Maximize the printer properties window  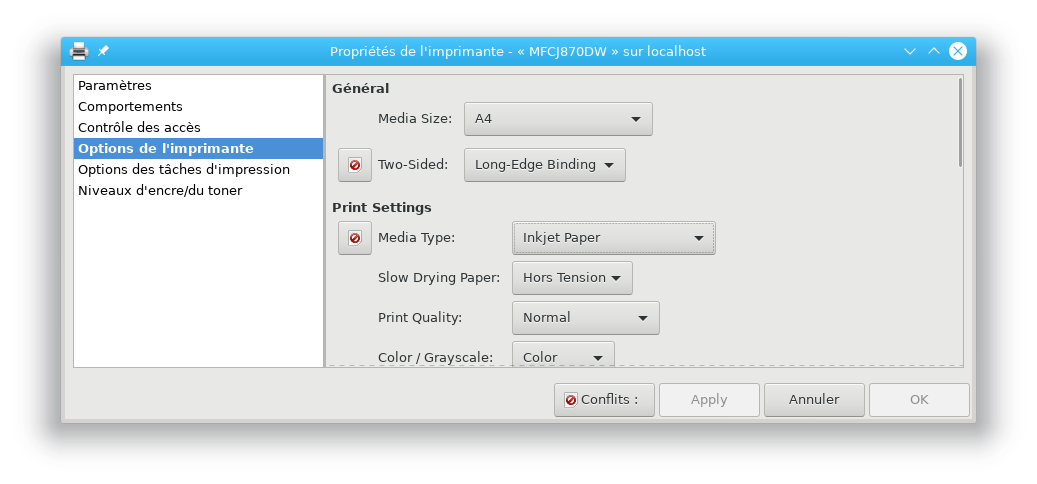tap(934, 51)
